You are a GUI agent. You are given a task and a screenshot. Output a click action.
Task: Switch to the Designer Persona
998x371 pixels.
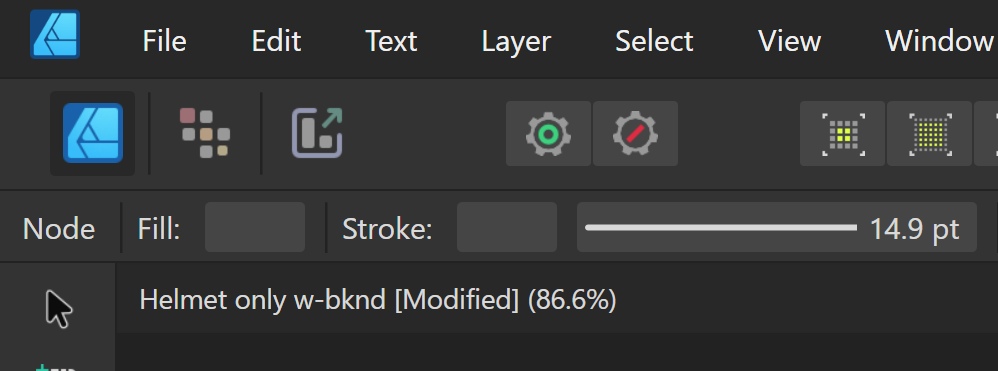point(92,133)
